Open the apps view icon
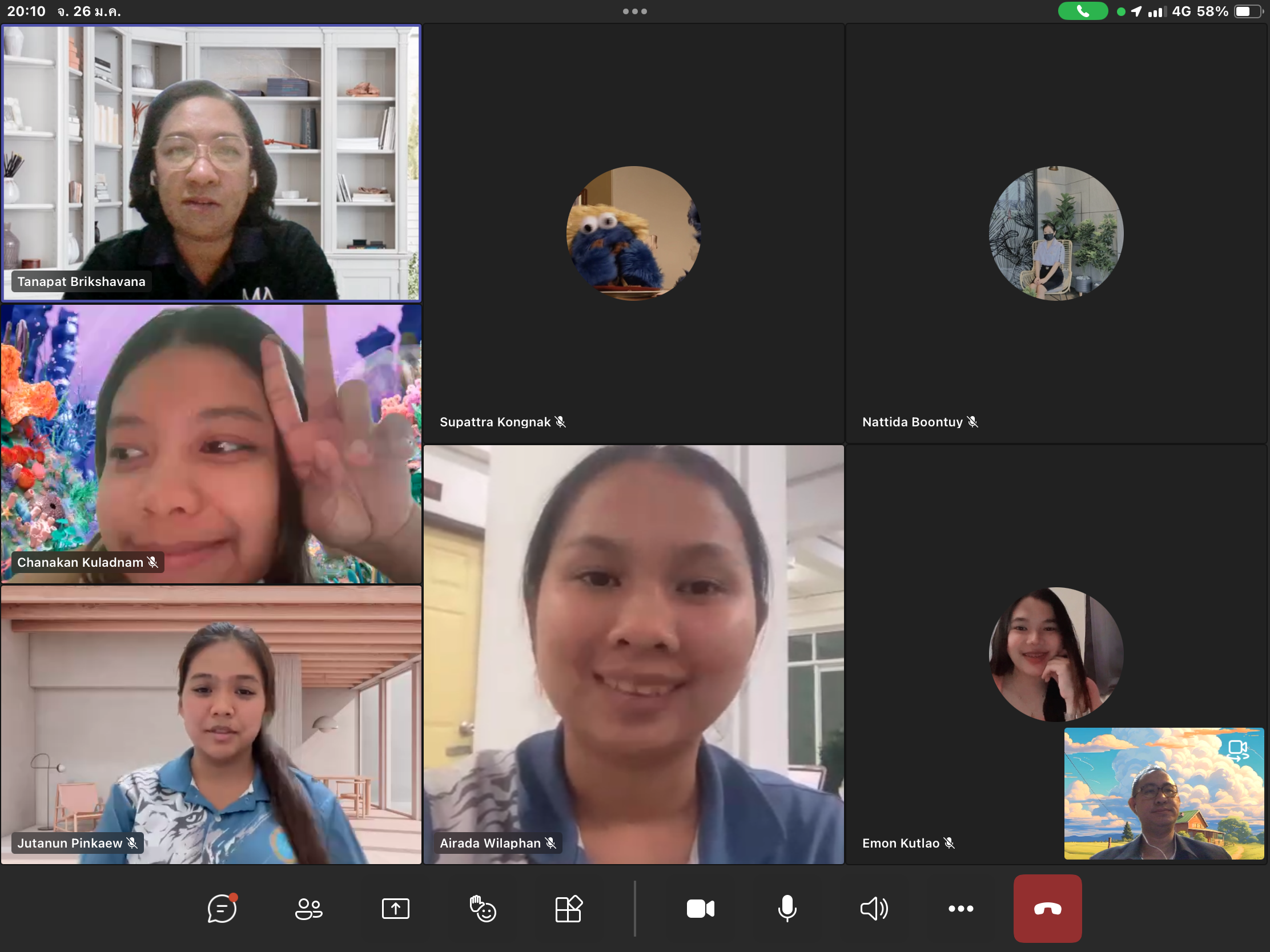 (568, 909)
